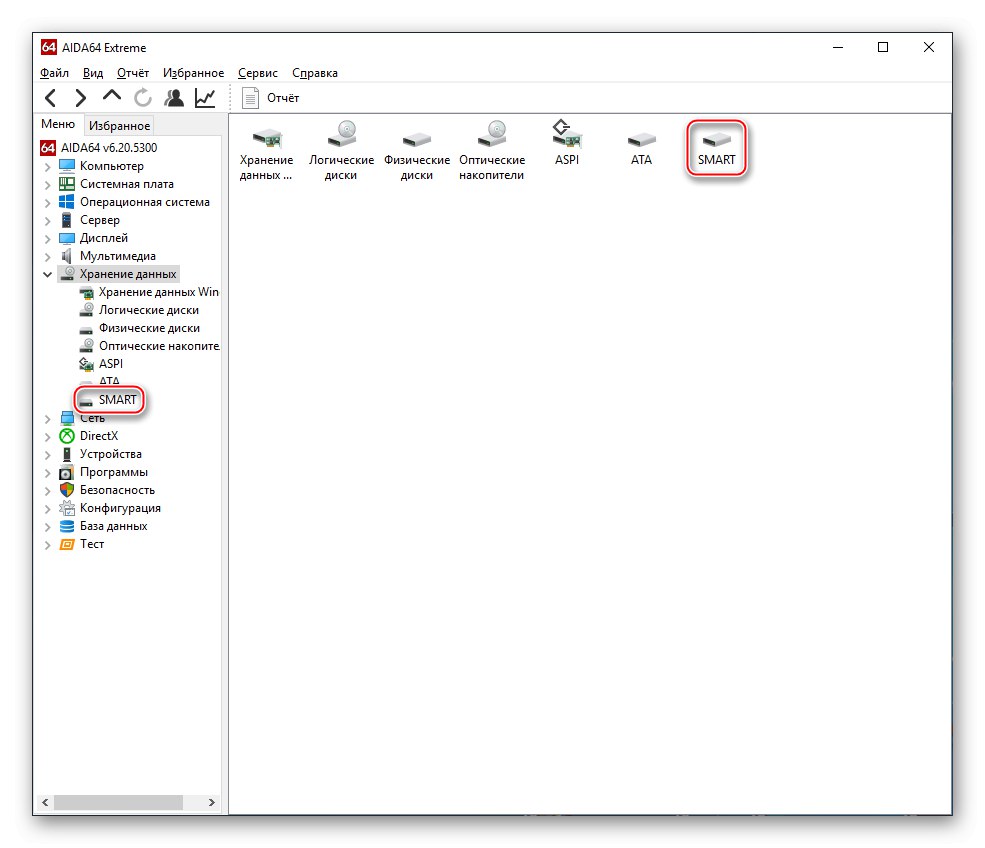Image resolution: width=985 pixels, height=848 pixels.
Task: Switch to the Избранное tab
Action: tap(119, 124)
